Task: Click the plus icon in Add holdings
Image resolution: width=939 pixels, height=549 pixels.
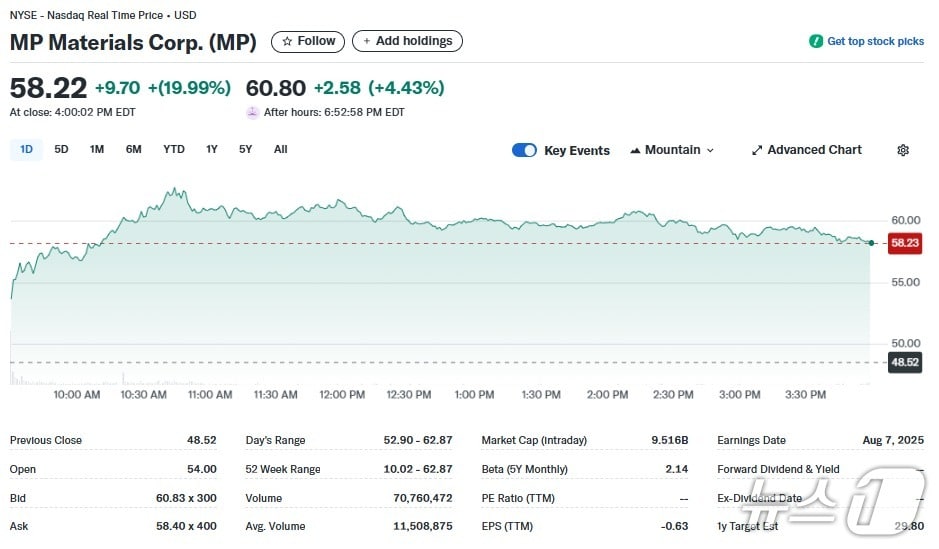Action: (366, 42)
